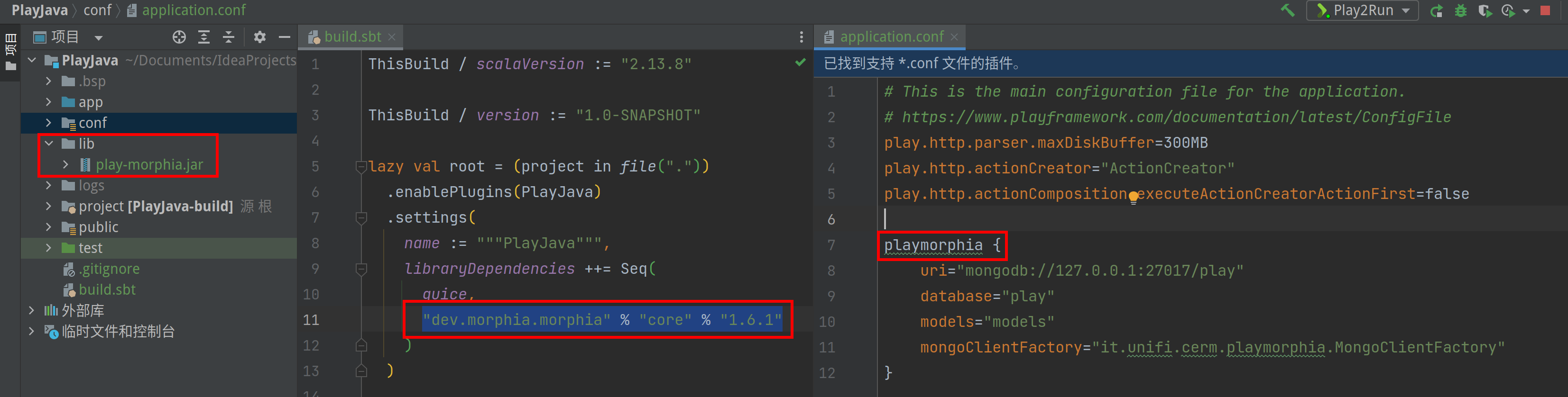Place cursor on empty line 6 in application.conf
The height and width of the screenshot is (397, 1568).
coord(1222,219)
